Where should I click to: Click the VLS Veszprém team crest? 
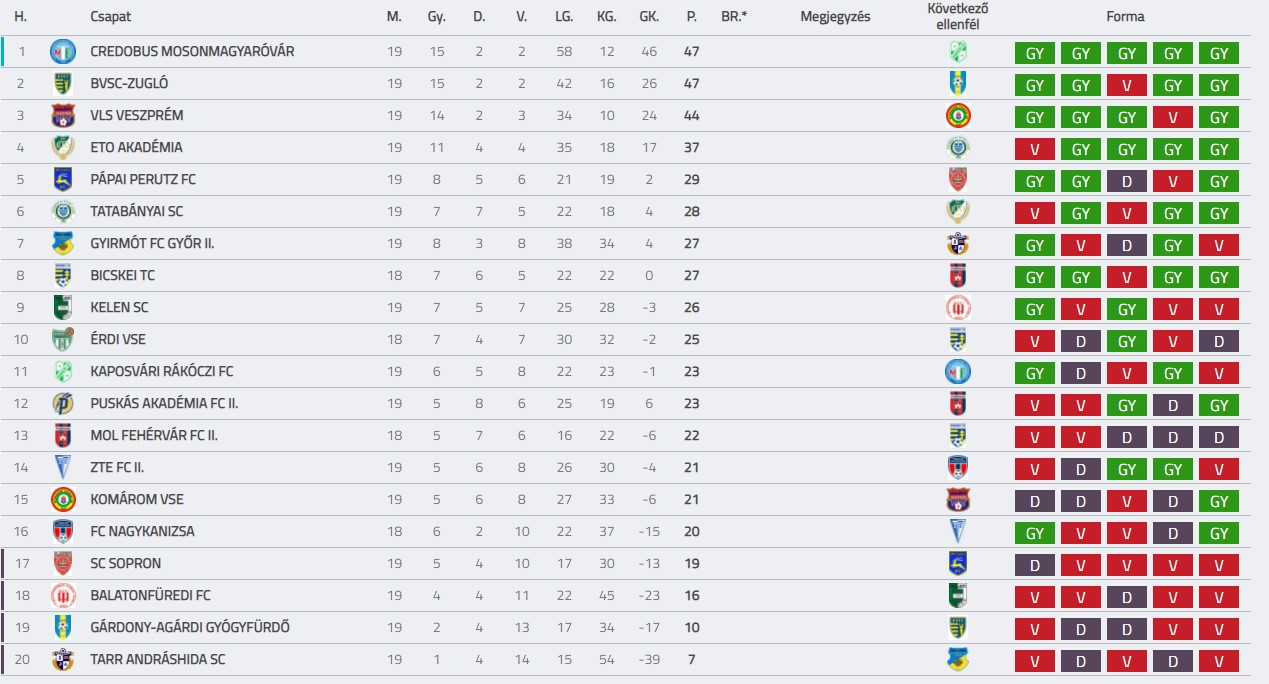63,115
